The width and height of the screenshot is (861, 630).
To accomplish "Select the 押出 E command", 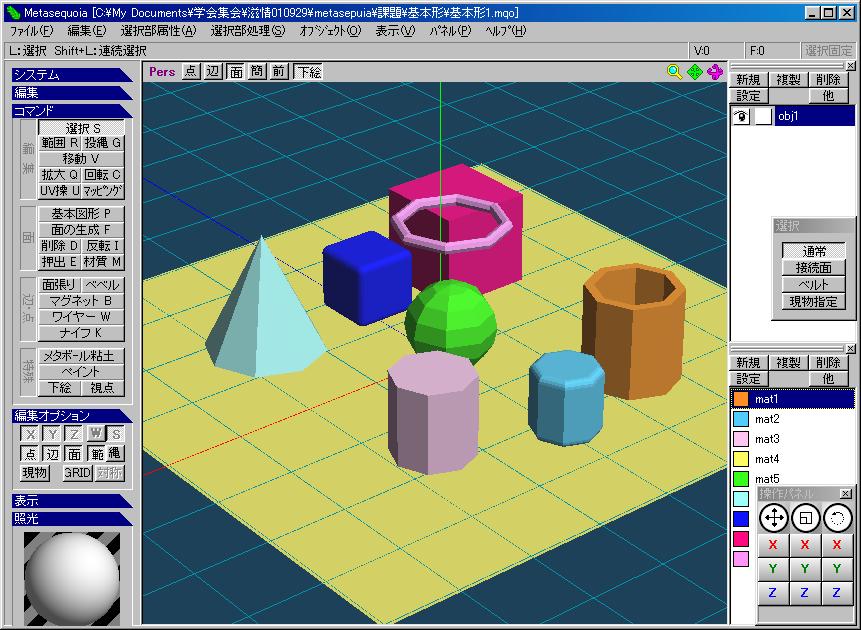I will (x=59, y=262).
